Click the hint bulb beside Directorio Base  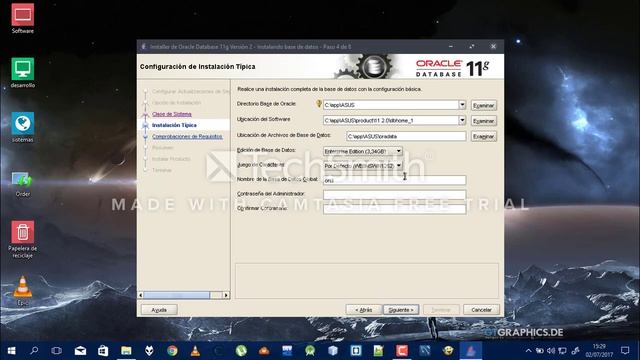pyautogui.click(x=319, y=104)
